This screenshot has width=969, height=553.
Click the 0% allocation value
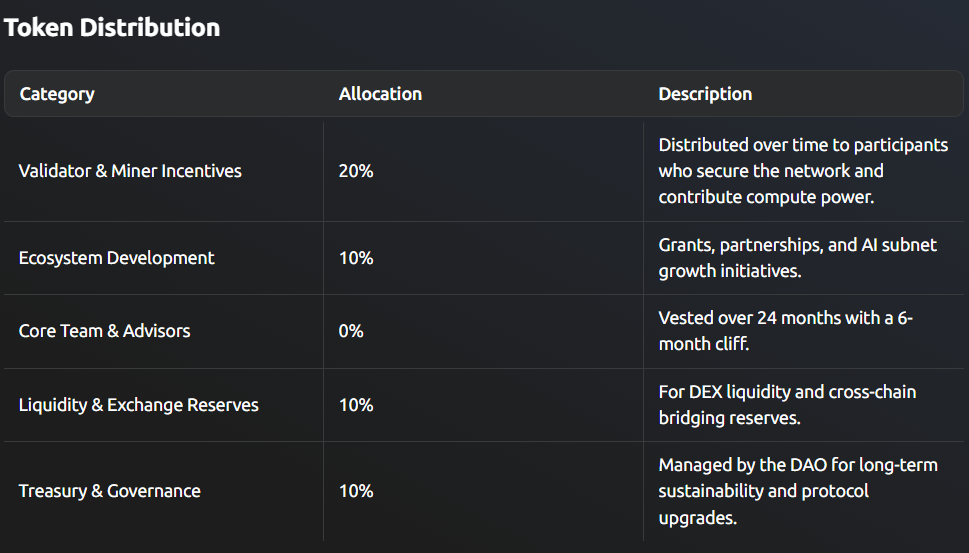click(351, 331)
